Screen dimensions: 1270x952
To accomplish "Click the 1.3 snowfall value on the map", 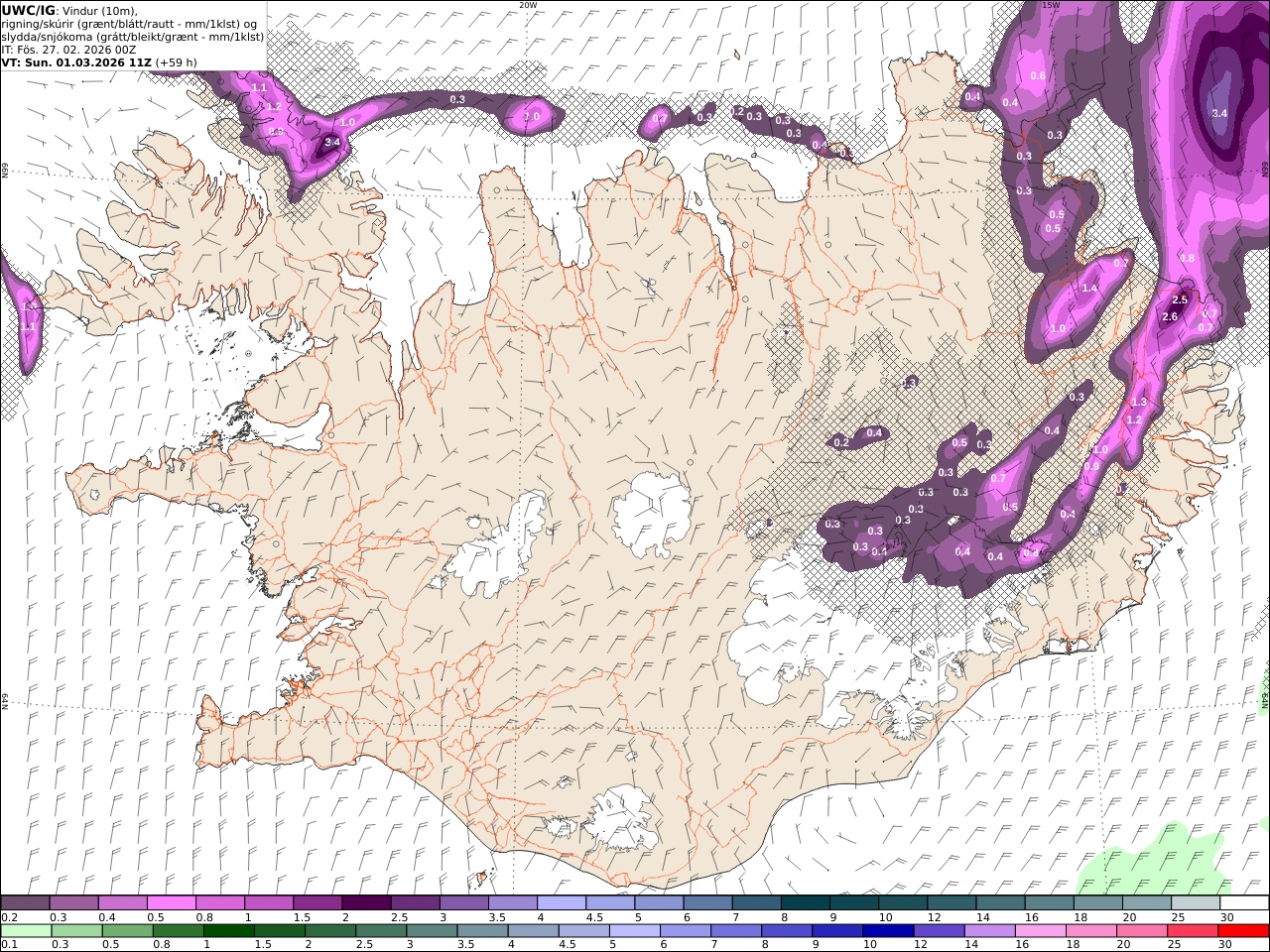I will tap(1139, 403).
